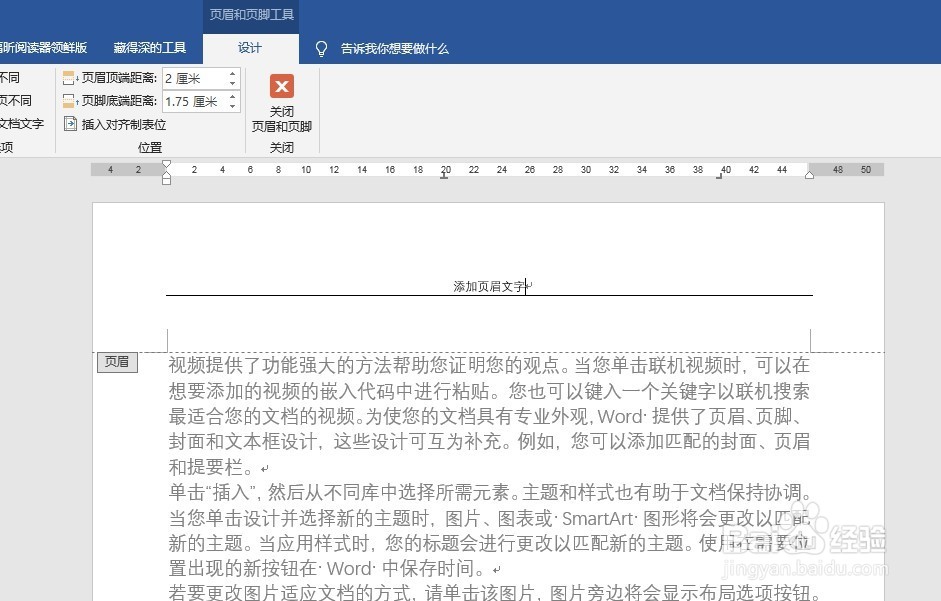This screenshot has width=941, height=601.
Task: Click the 页眉 header tag in the margin
Action: tap(117, 363)
